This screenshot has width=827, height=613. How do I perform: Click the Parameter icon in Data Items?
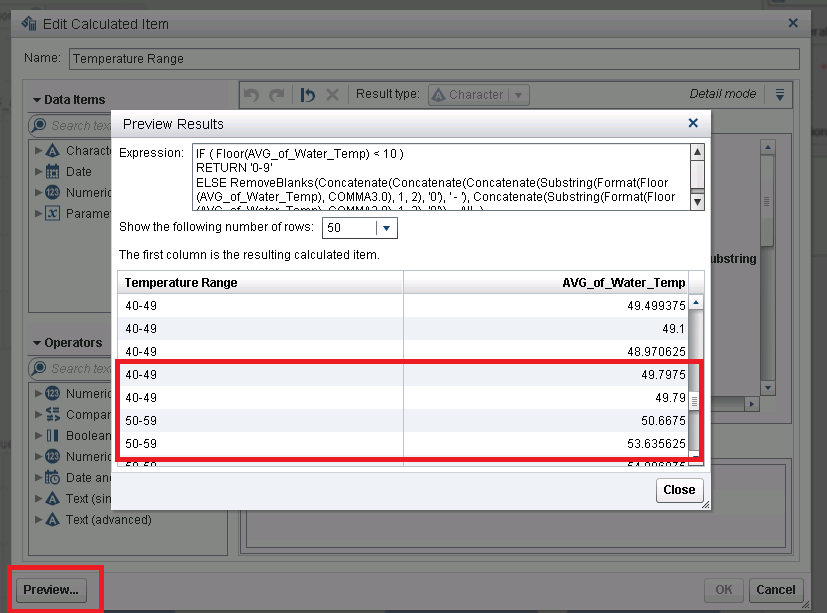(52, 214)
